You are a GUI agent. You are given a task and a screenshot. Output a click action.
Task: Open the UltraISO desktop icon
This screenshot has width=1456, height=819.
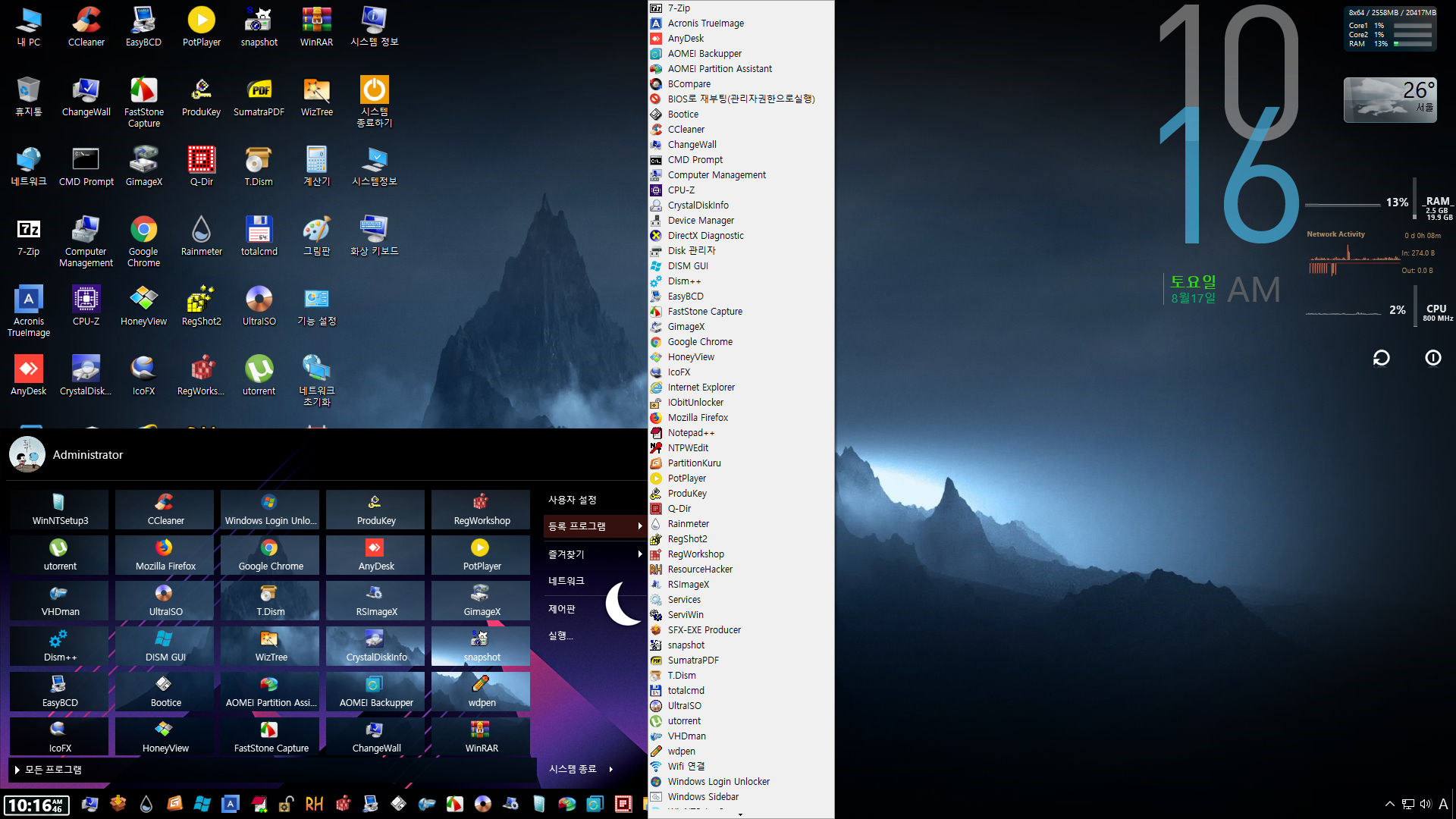tap(259, 306)
